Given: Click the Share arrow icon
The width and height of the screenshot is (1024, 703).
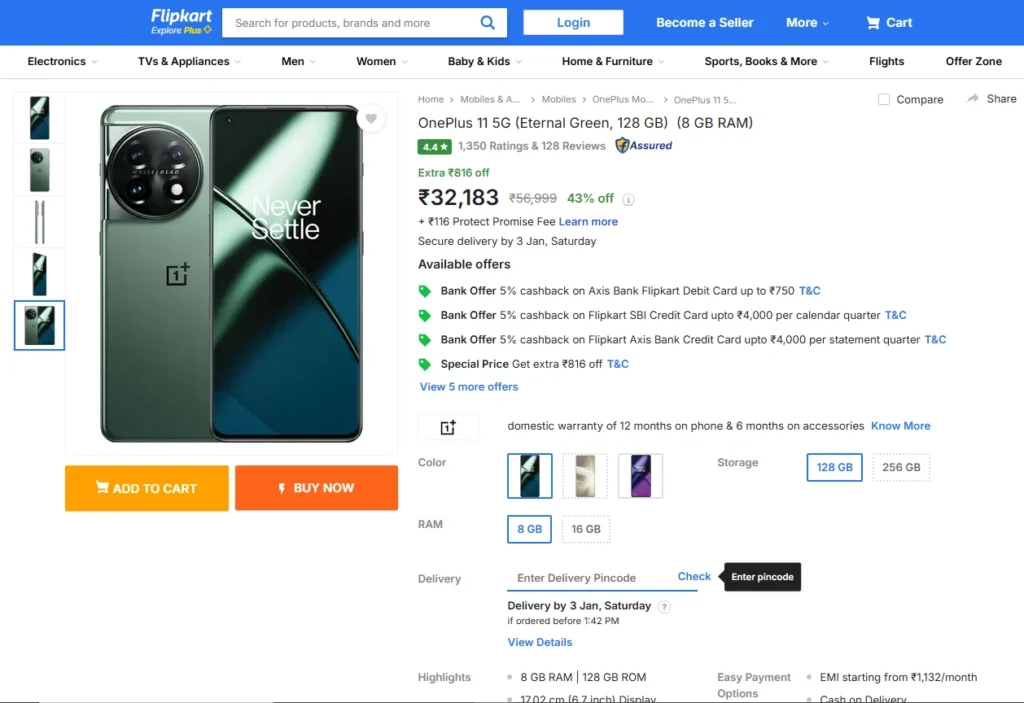Looking at the screenshot, I should [x=973, y=98].
